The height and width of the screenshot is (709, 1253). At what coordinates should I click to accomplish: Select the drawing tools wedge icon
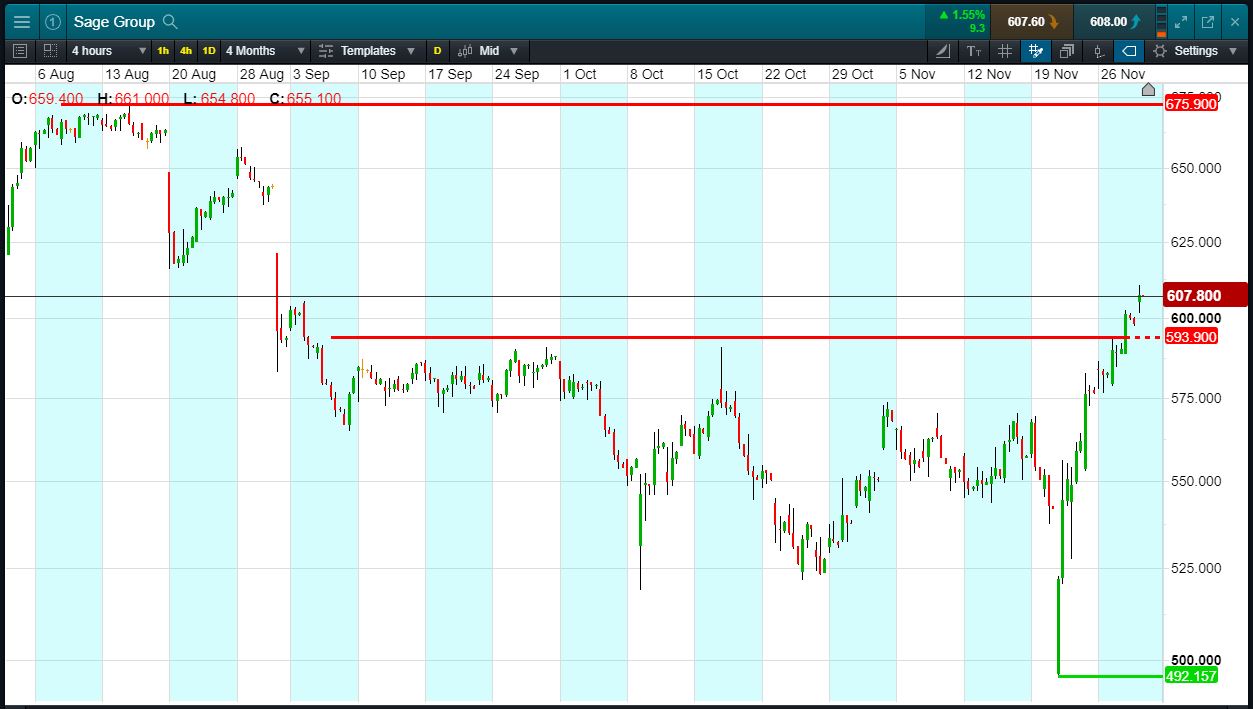[x=943, y=50]
